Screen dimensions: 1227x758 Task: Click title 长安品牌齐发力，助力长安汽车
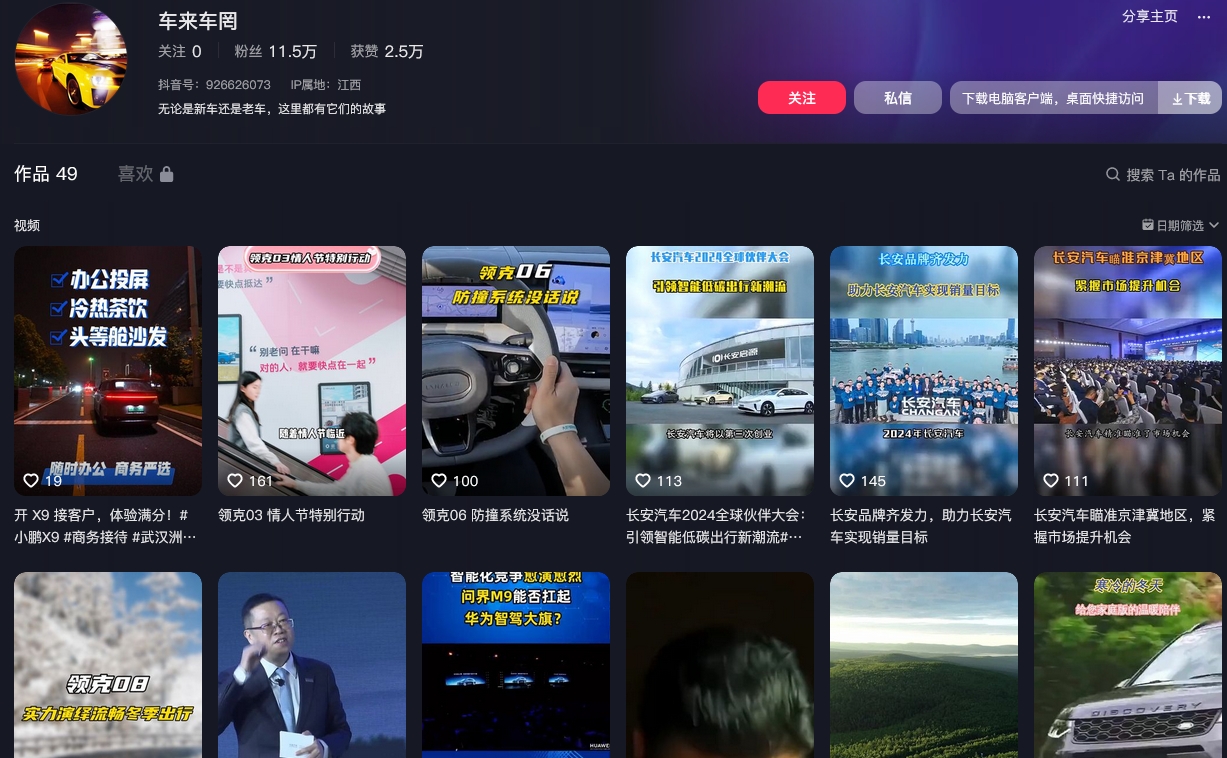click(921, 526)
